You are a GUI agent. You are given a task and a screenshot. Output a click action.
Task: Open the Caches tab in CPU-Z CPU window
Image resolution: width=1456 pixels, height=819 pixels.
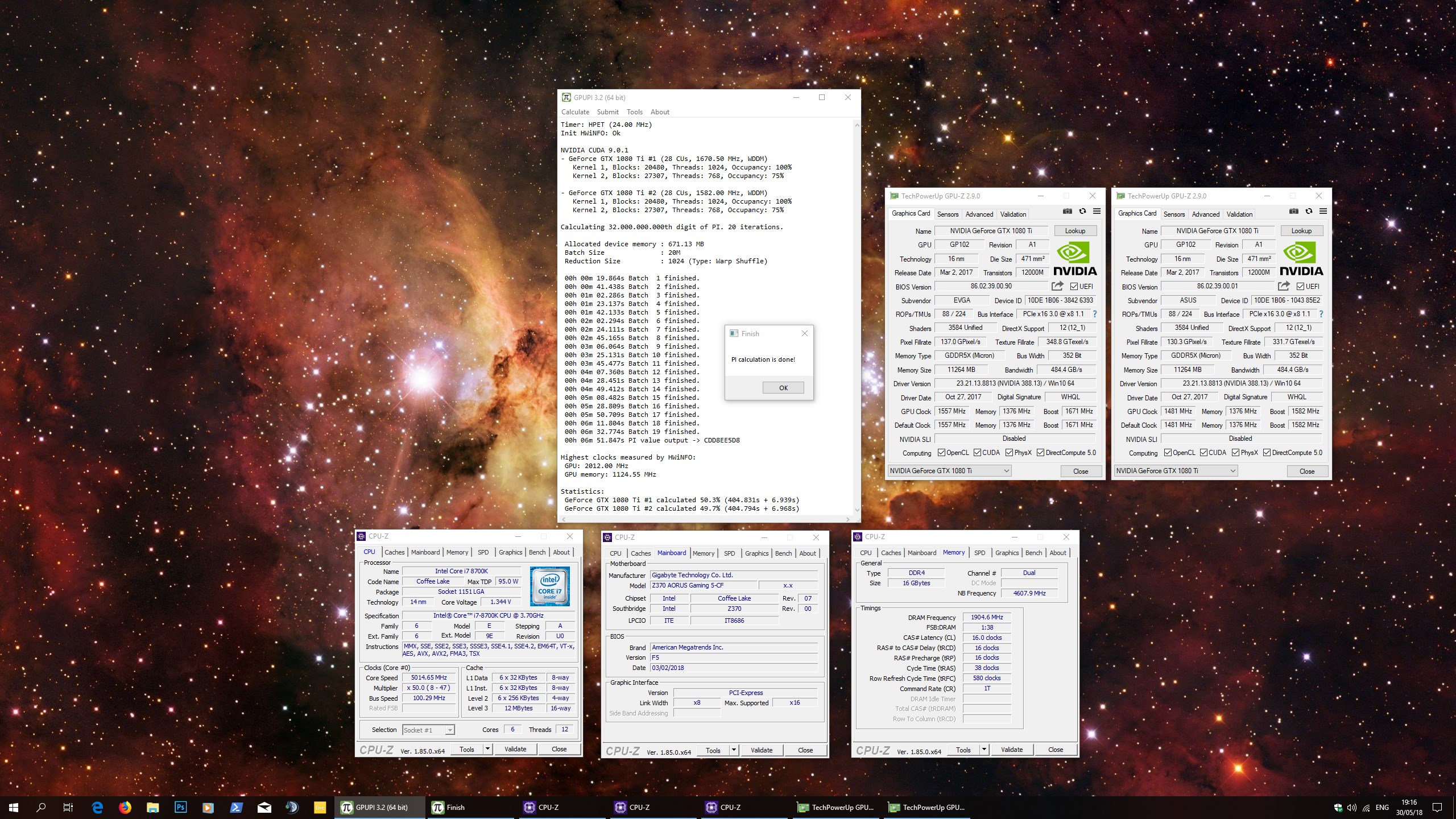click(394, 552)
